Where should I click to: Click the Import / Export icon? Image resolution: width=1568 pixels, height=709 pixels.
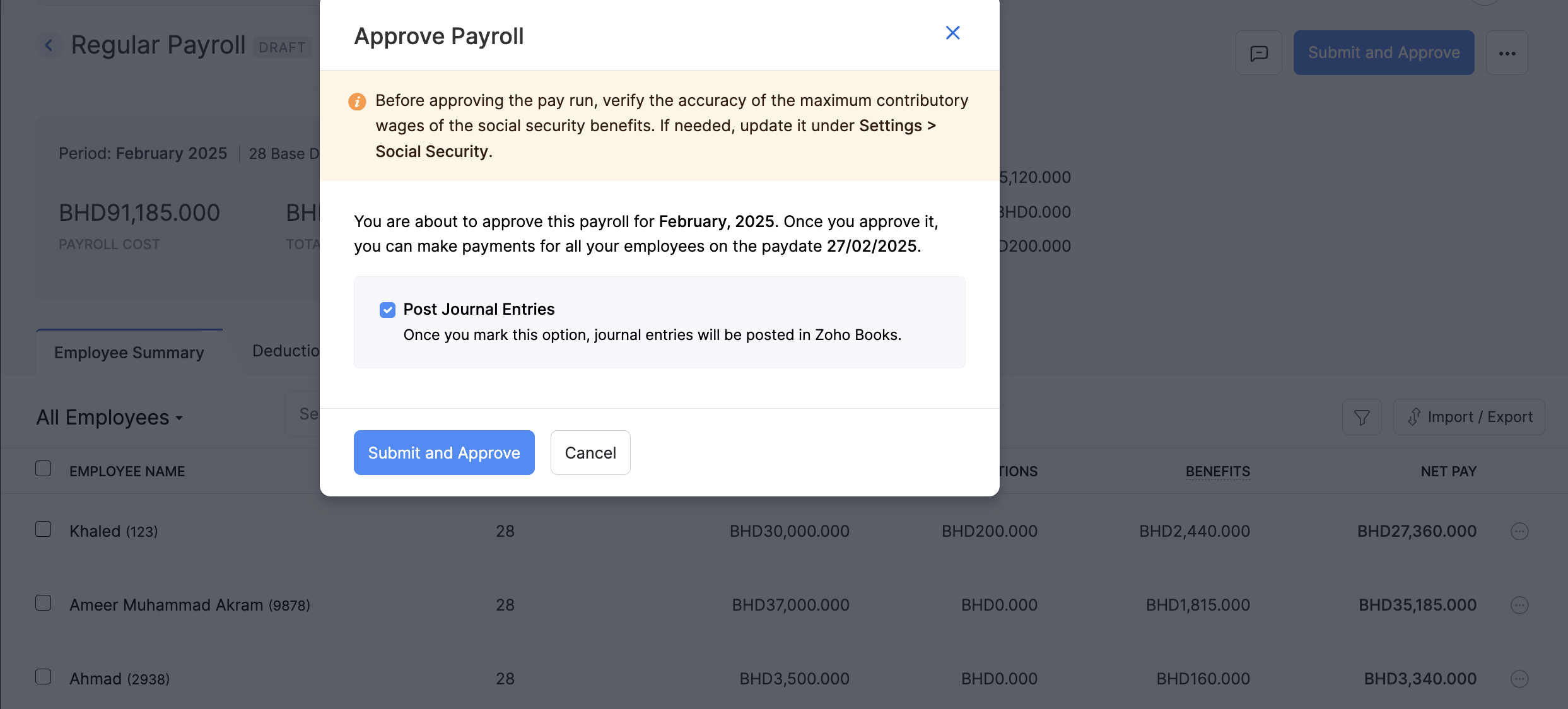[x=1468, y=416]
